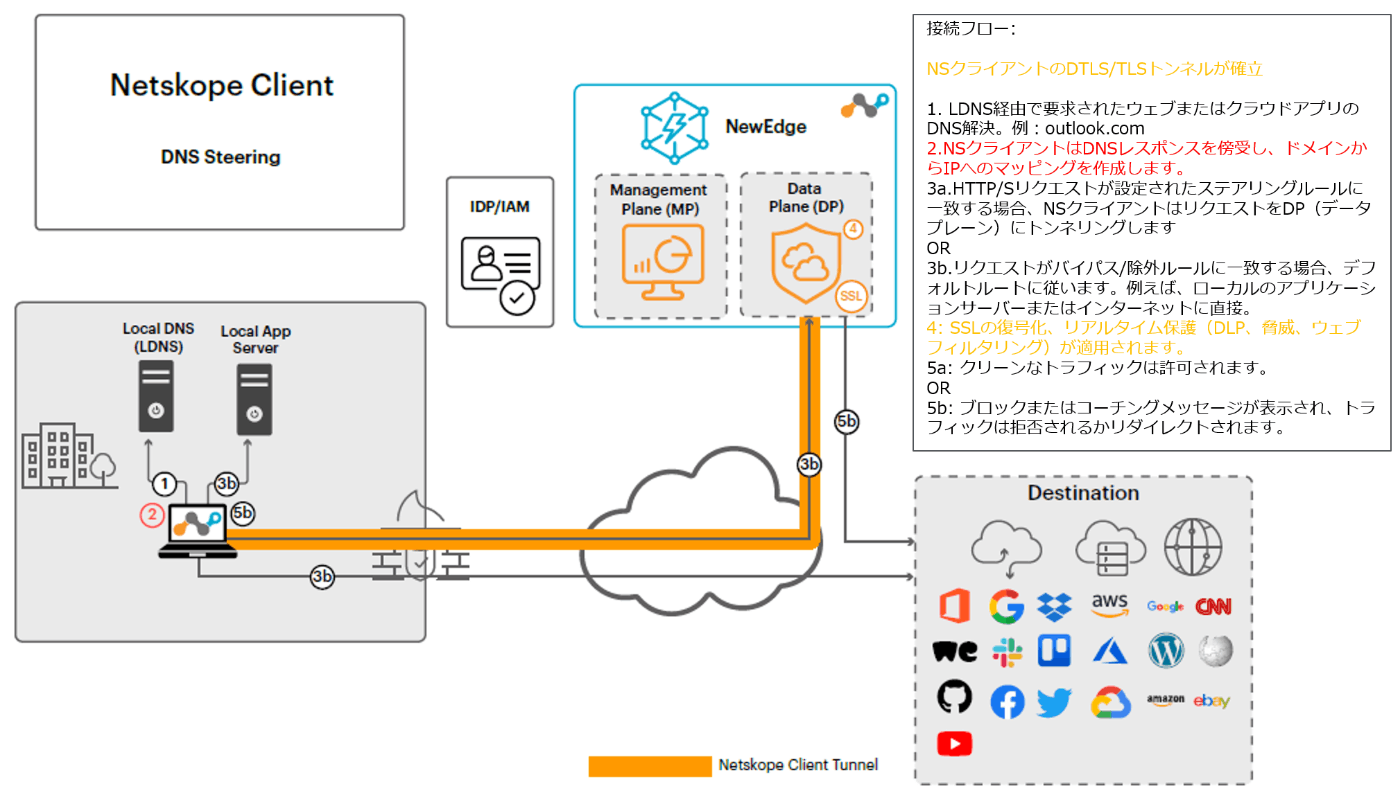Click the "IDP/IAM" label

(500, 207)
